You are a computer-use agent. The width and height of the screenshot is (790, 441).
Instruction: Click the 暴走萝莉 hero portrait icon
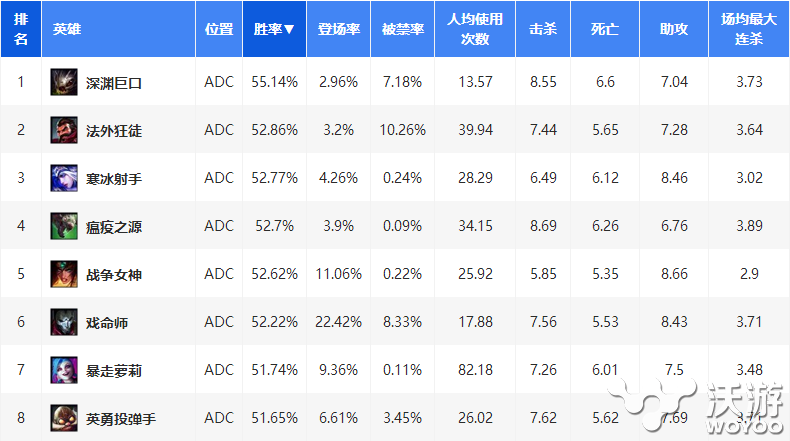tap(65, 370)
